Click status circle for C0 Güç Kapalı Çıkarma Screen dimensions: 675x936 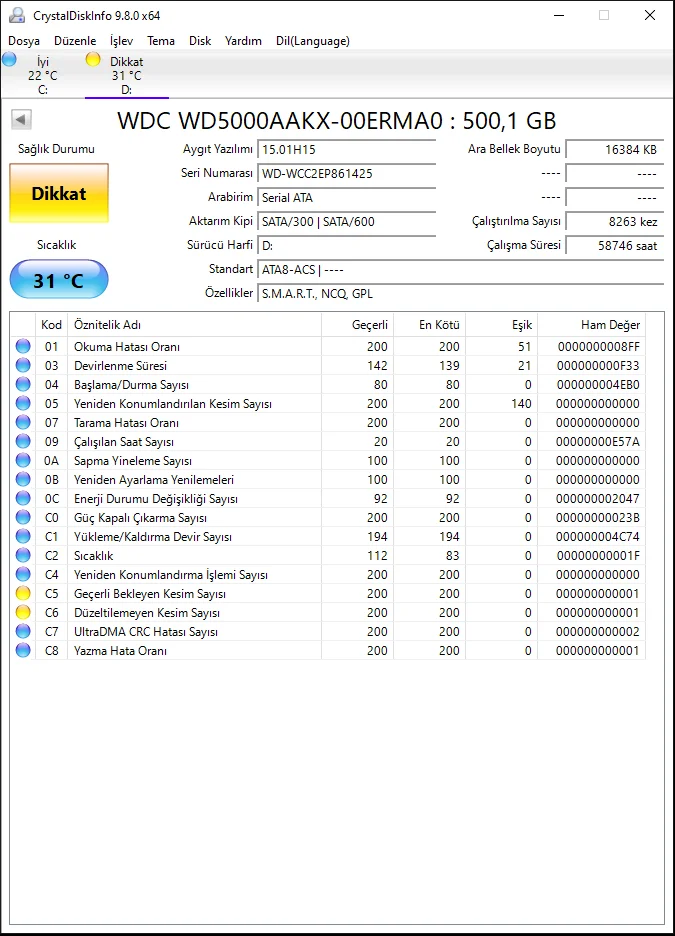pyautogui.click(x=23, y=518)
